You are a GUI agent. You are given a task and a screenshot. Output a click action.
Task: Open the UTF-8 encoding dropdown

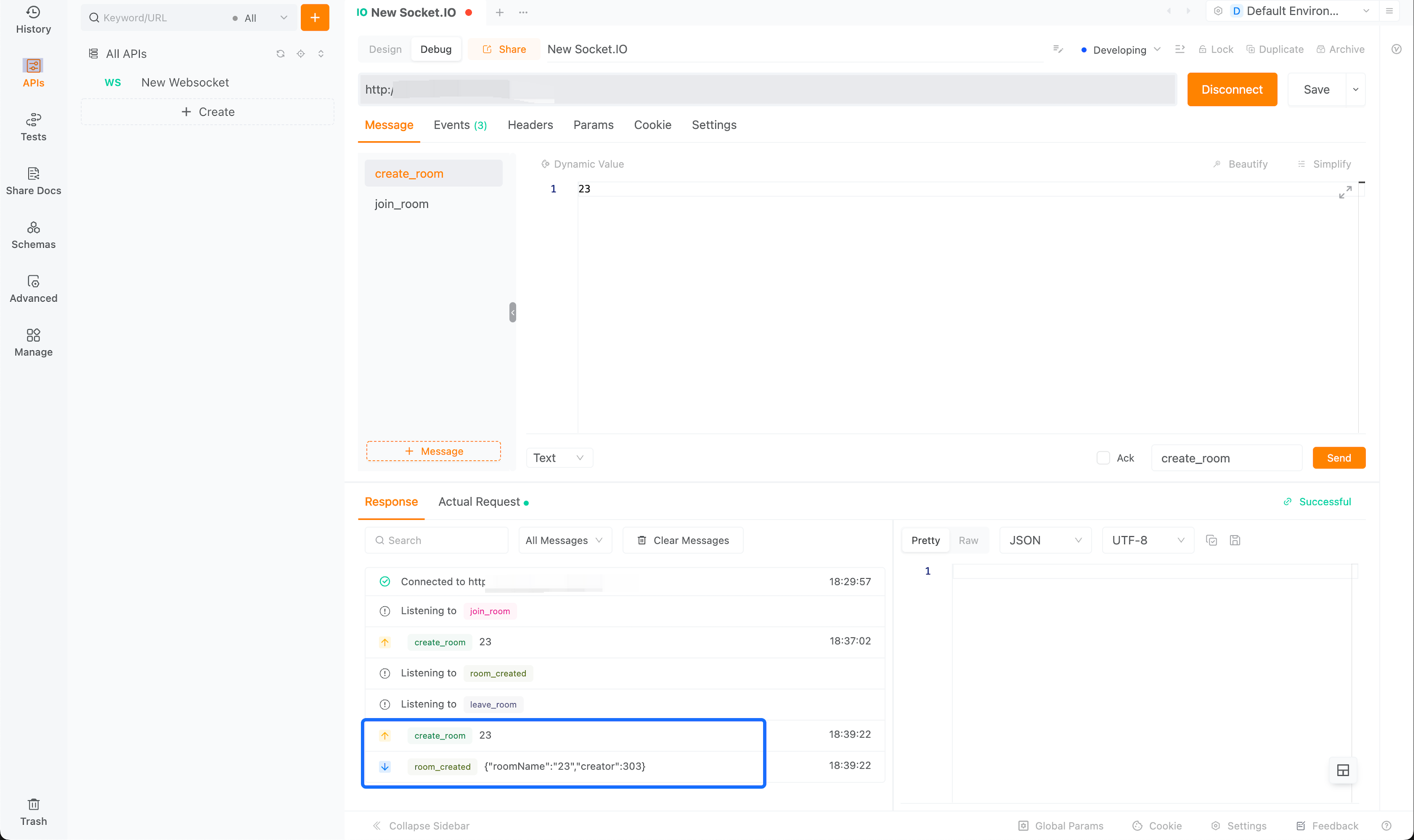(x=1148, y=540)
